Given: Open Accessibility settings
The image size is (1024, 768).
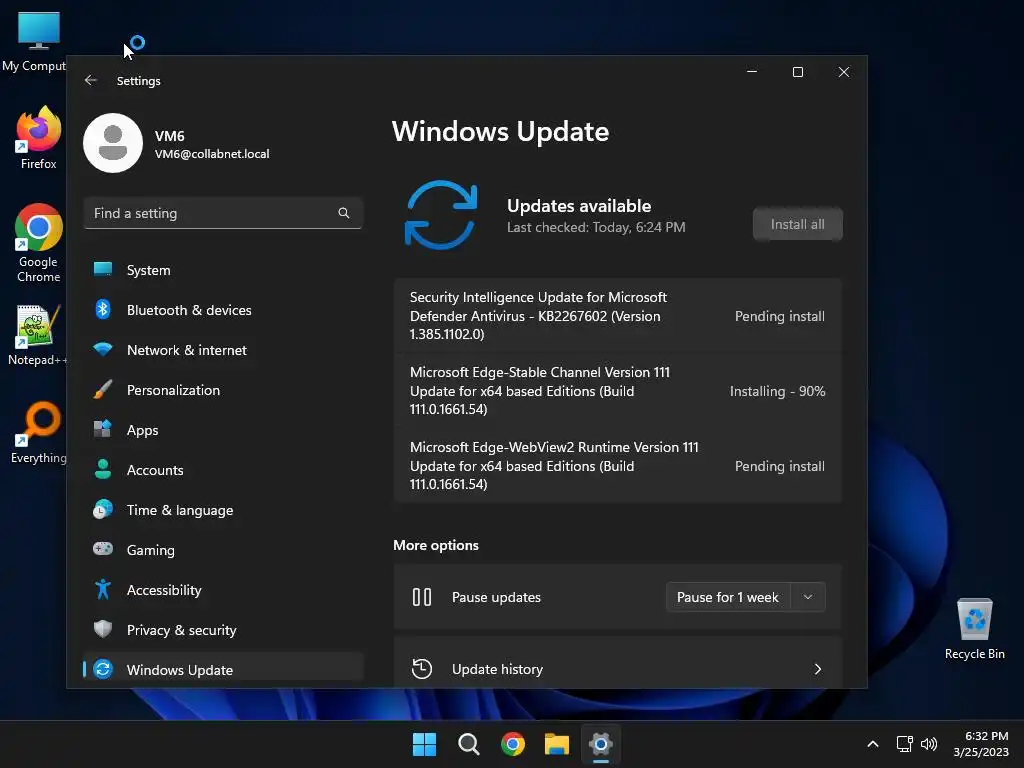Looking at the screenshot, I should [x=223, y=590].
